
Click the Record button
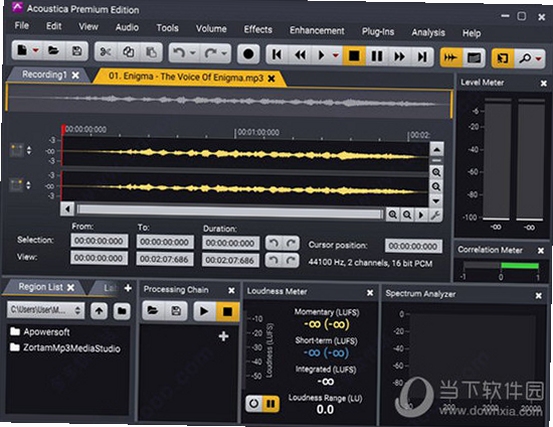(248, 54)
